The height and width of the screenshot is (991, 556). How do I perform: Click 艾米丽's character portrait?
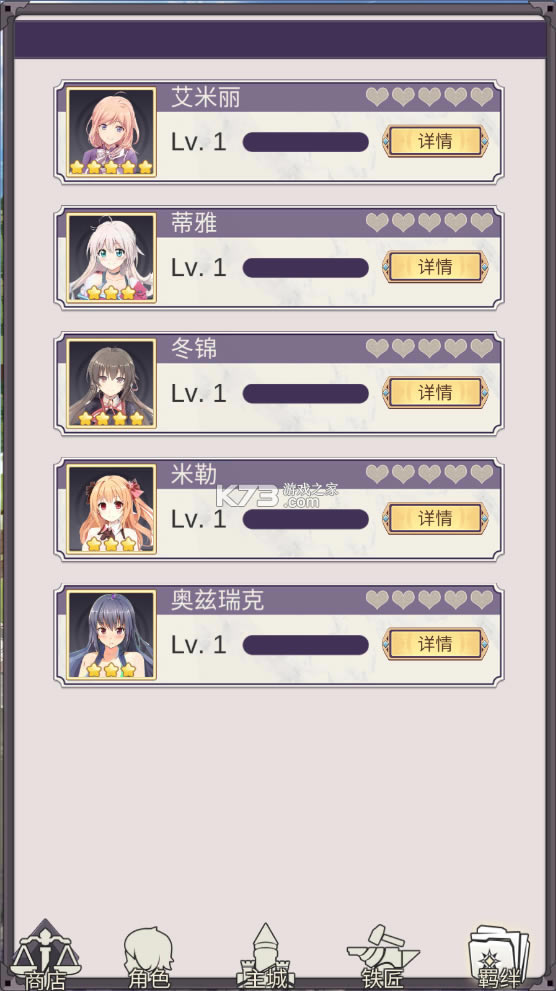(111, 132)
